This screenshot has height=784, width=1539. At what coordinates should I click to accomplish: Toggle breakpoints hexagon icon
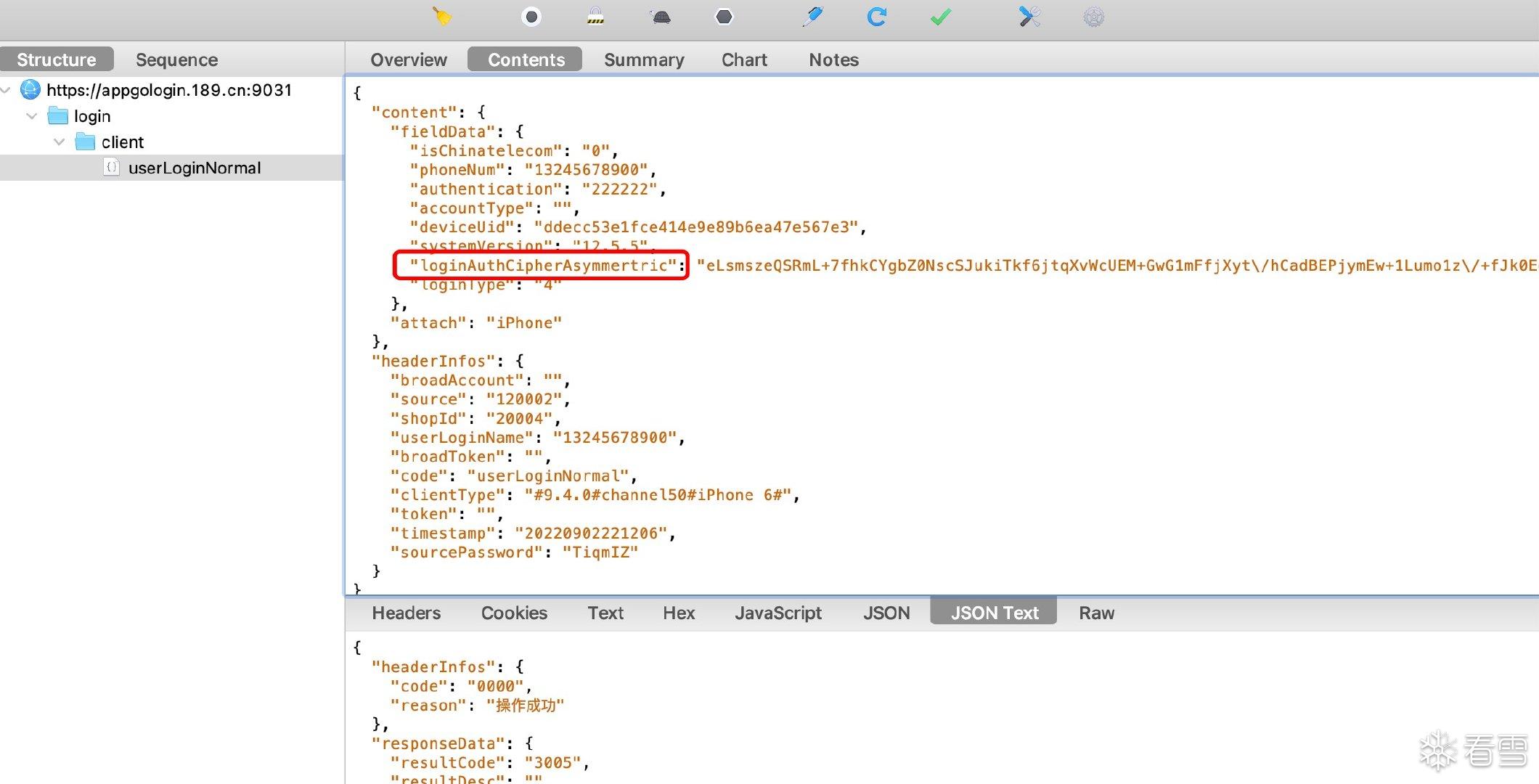pyautogui.click(x=724, y=16)
